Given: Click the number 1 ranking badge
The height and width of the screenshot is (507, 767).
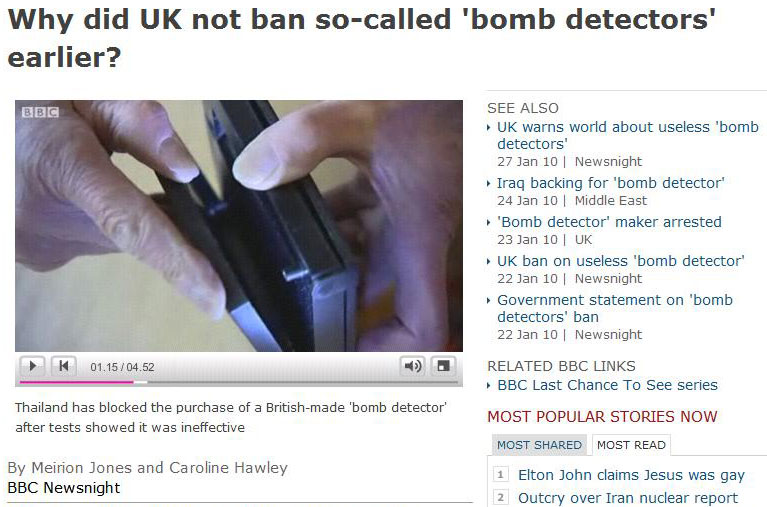Looking at the screenshot, I should pos(500,474).
